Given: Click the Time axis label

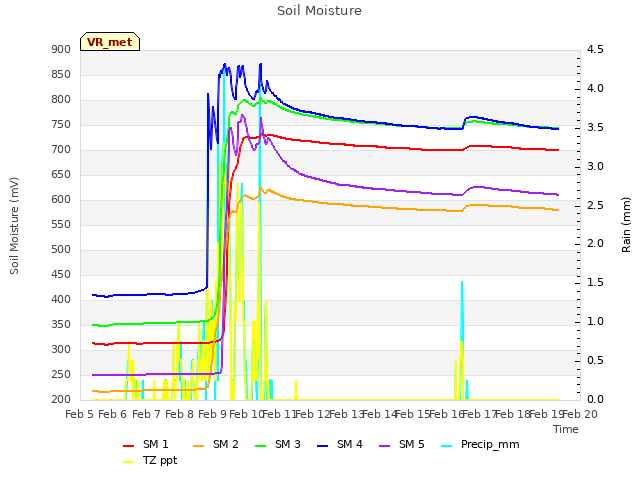Looking at the screenshot, I should [x=566, y=429].
